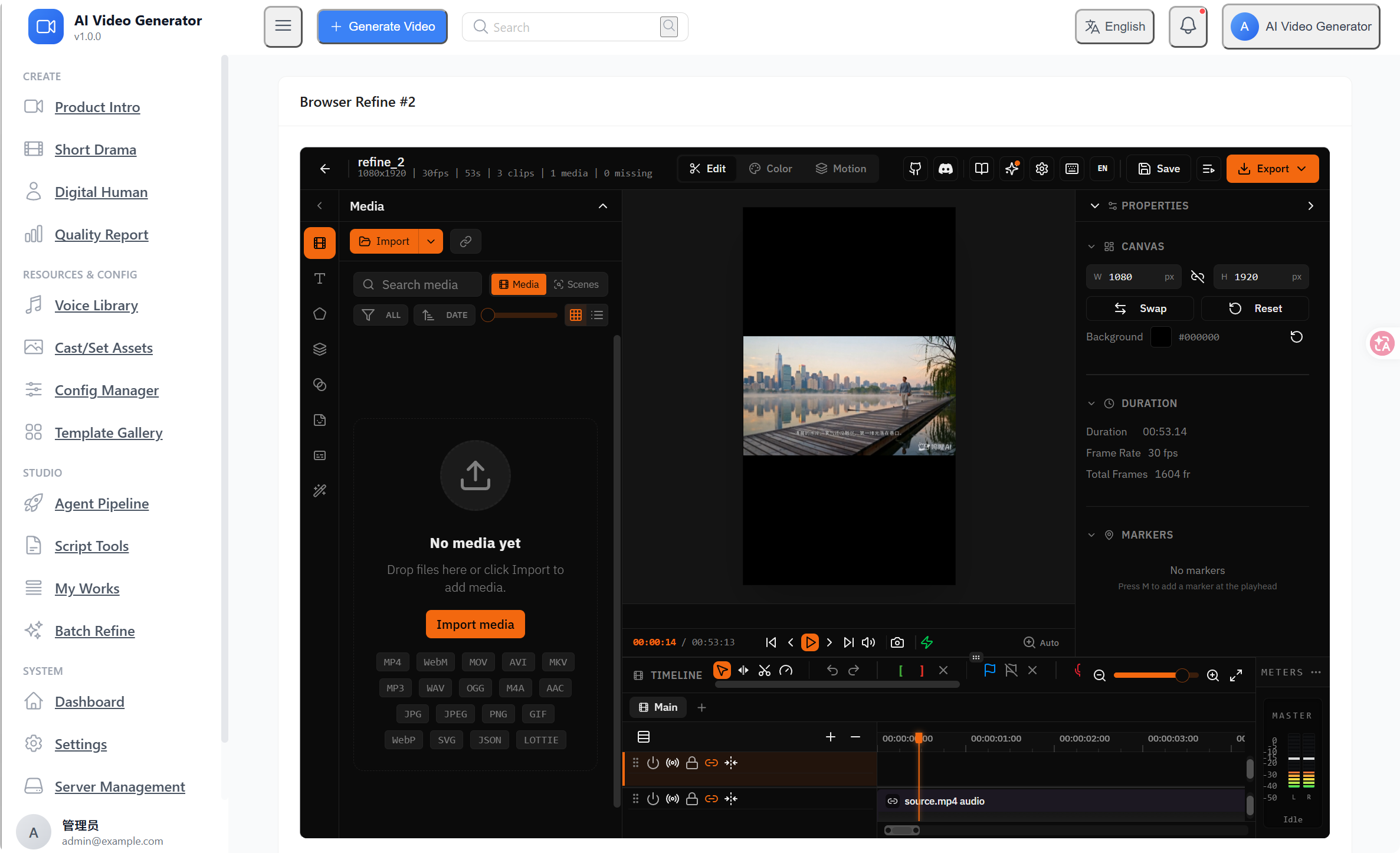Open the keyboard shortcuts icon
The height and width of the screenshot is (853, 1400).
(x=1072, y=169)
